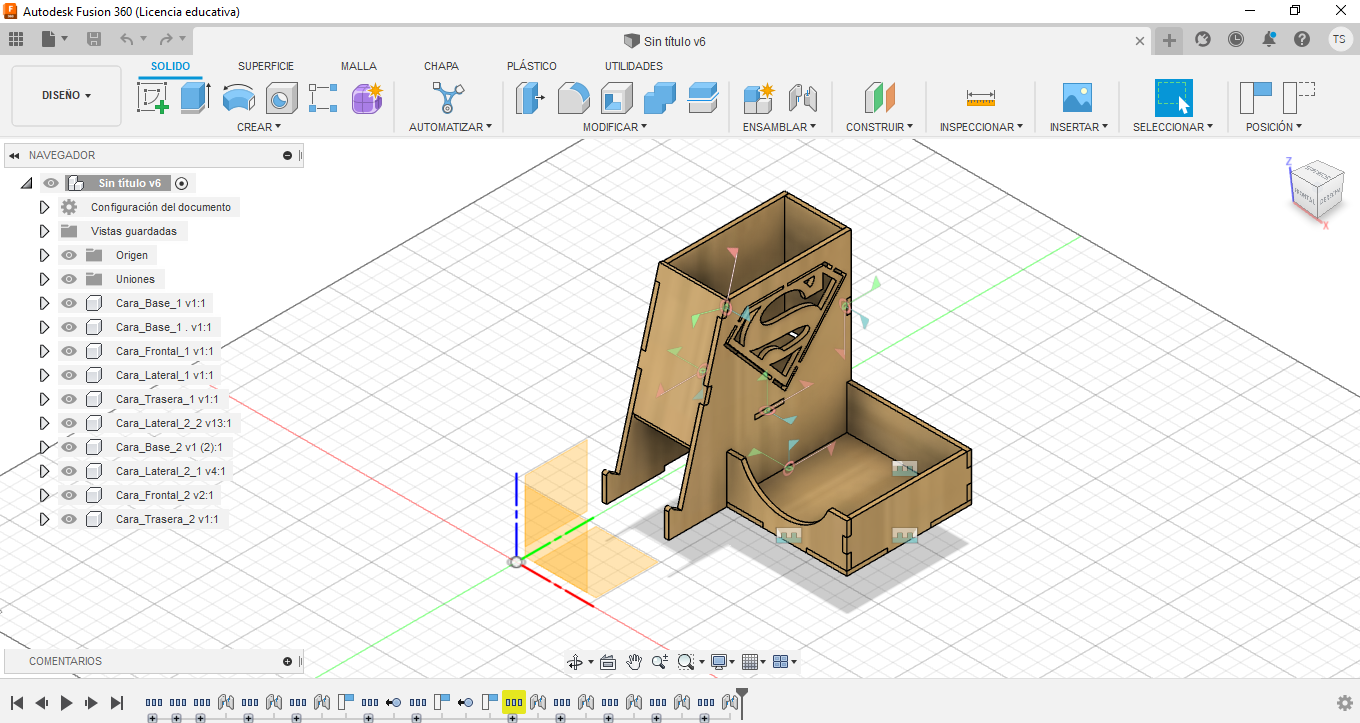Image resolution: width=1360 pixels, height=723 pixels.
Task: Switch to the UTILIDADES tab
Action: tap(634, 66)
